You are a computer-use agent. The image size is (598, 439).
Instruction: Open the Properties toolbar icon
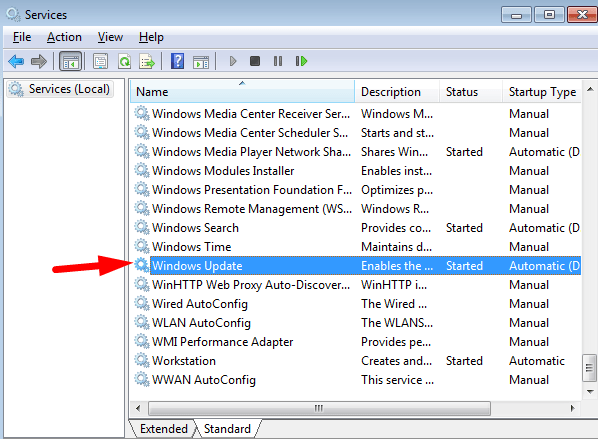(x=100, y=61)
